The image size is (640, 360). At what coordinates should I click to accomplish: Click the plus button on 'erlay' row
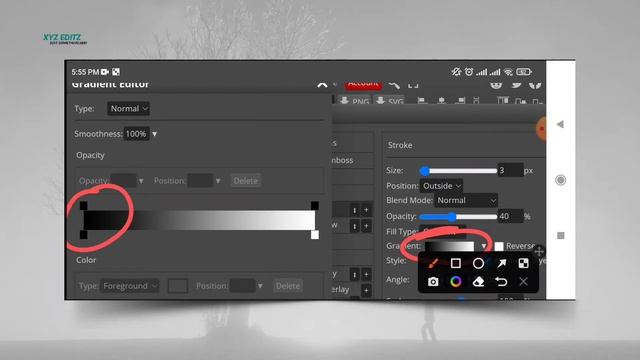click(x=366, y=291)
